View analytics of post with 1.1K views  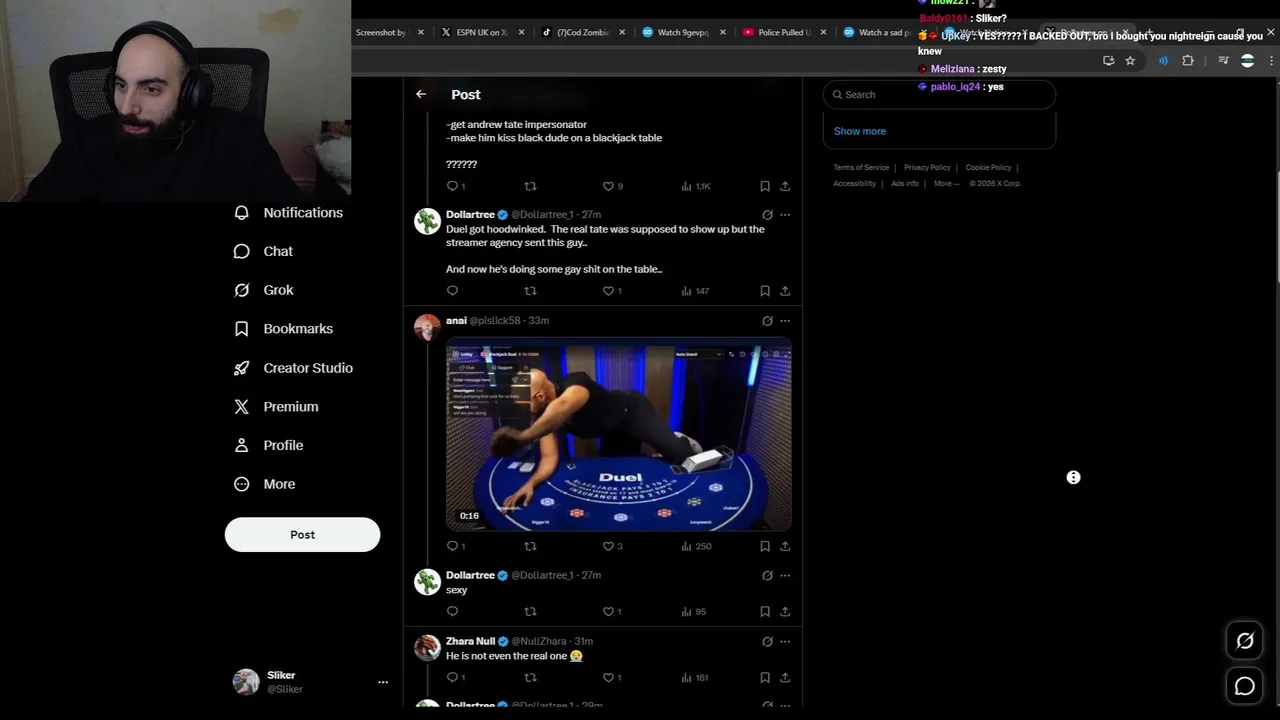coord(695,186)
